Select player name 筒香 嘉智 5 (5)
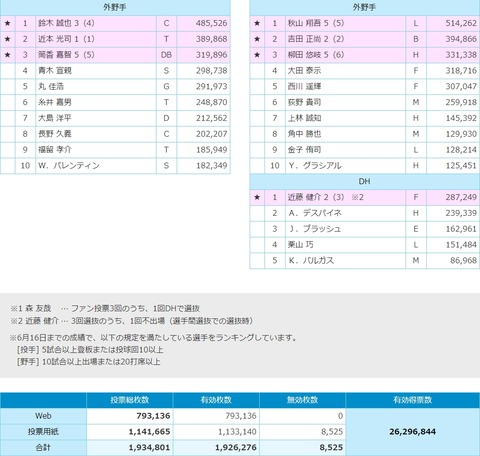The width and height of the screenshot is (480, 456). (66, 55)
